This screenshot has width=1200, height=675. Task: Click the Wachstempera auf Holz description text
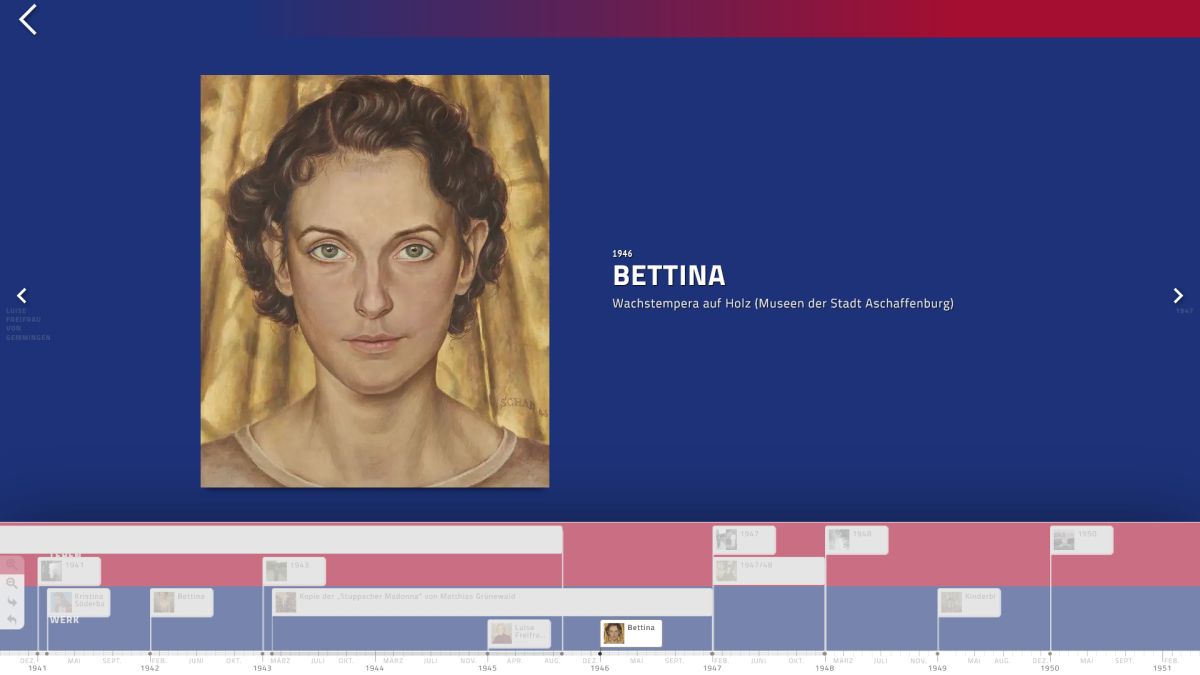coord(783,303)
